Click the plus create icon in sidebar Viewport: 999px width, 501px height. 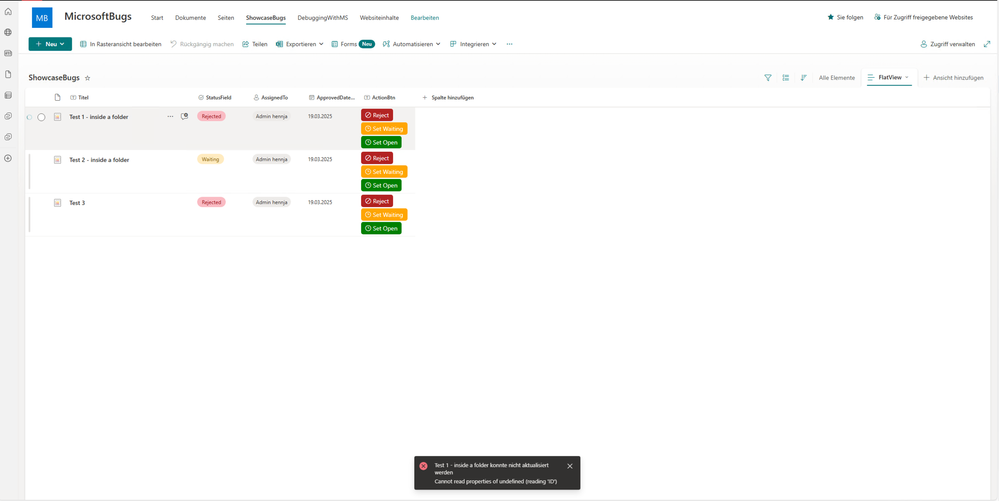(8, 158)
